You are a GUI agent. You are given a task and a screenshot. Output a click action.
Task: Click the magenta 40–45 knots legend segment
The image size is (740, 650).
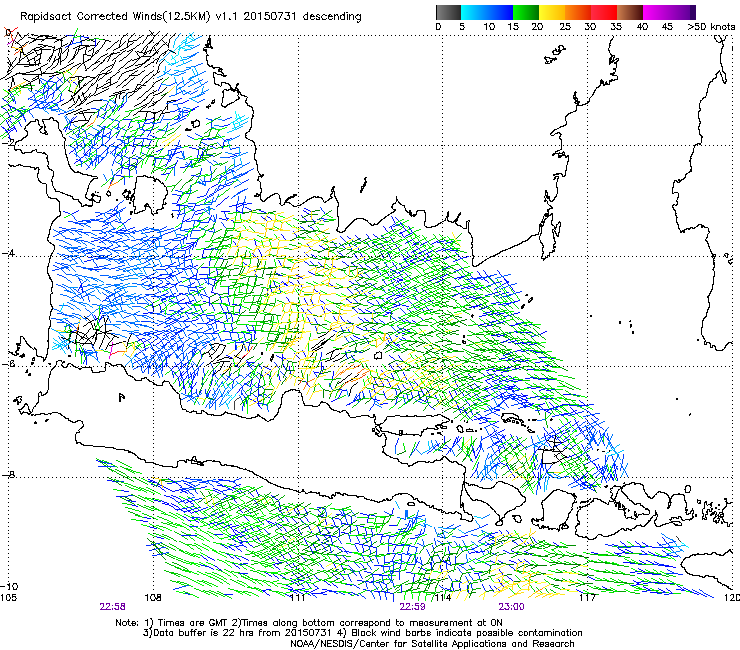click(x=656, y=12)
